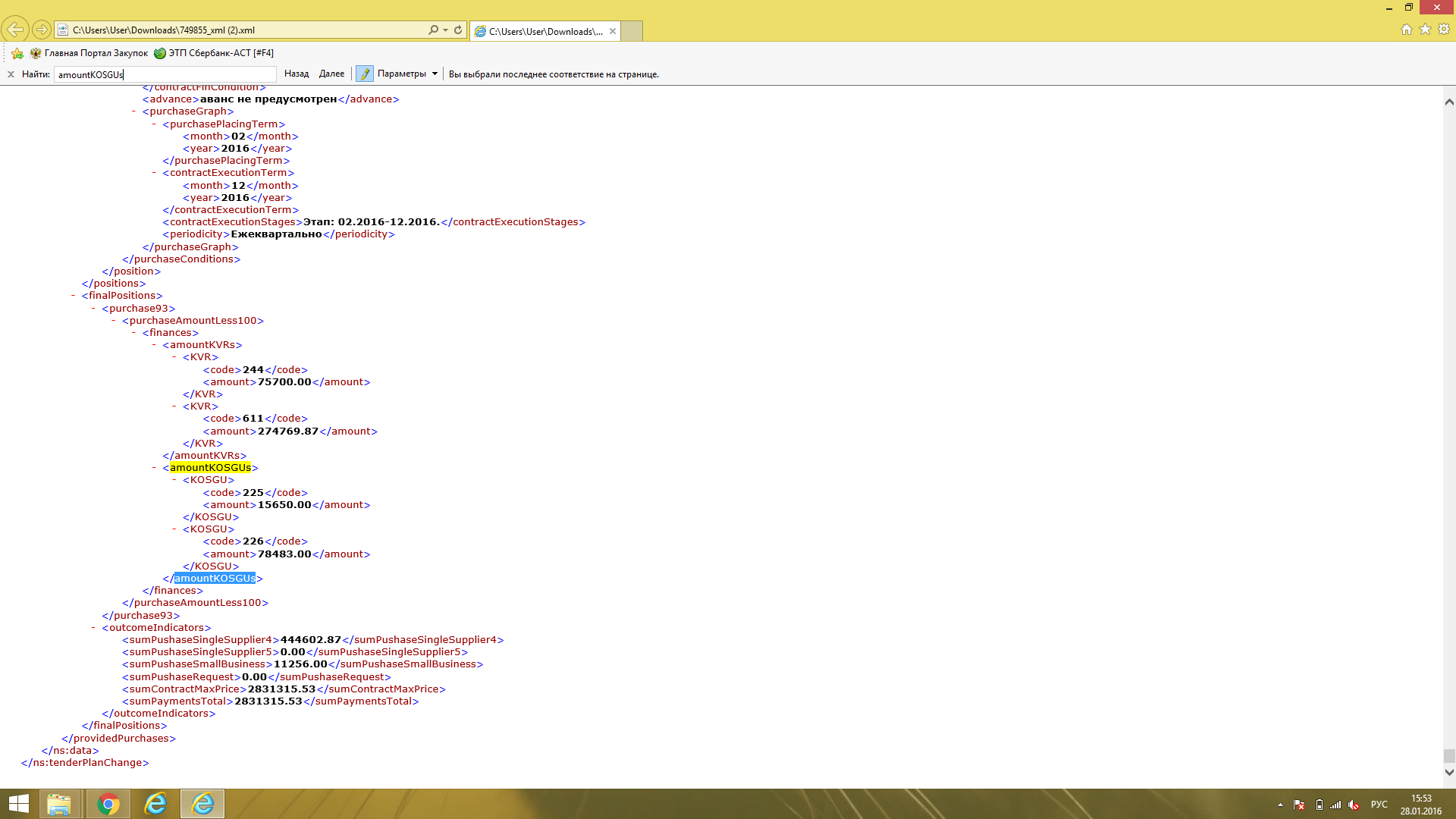
Task: Click the search magnifier in address bar
Action: click(433, 30)
